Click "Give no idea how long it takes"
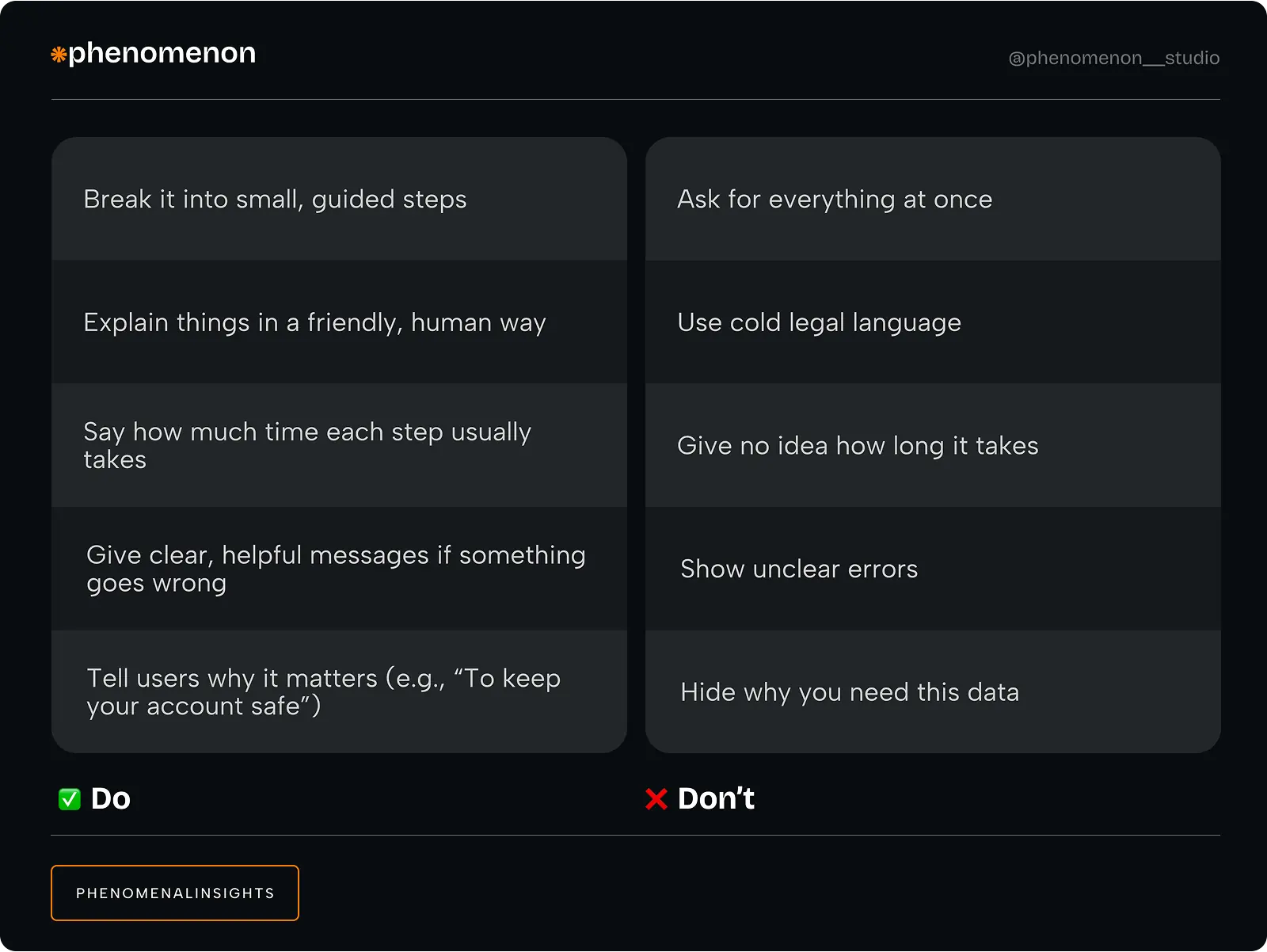The width and height of the screenshot is (1267, 952). coord(858,446)
